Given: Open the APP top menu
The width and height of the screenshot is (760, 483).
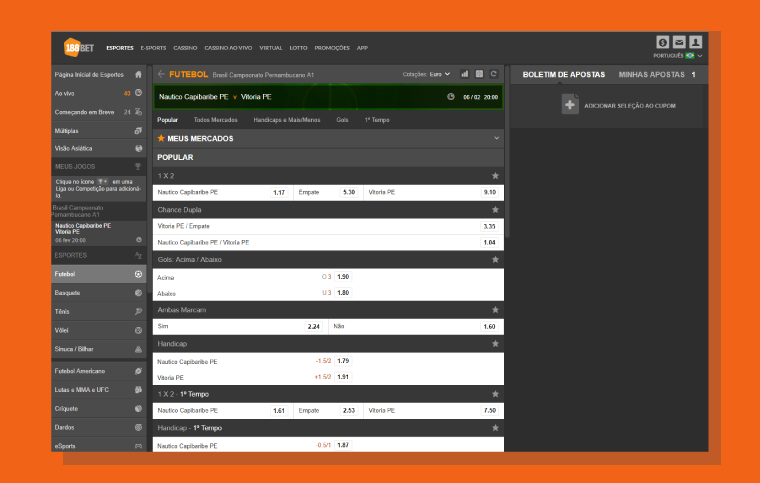Looking at the screenshot, I should 362,48.
